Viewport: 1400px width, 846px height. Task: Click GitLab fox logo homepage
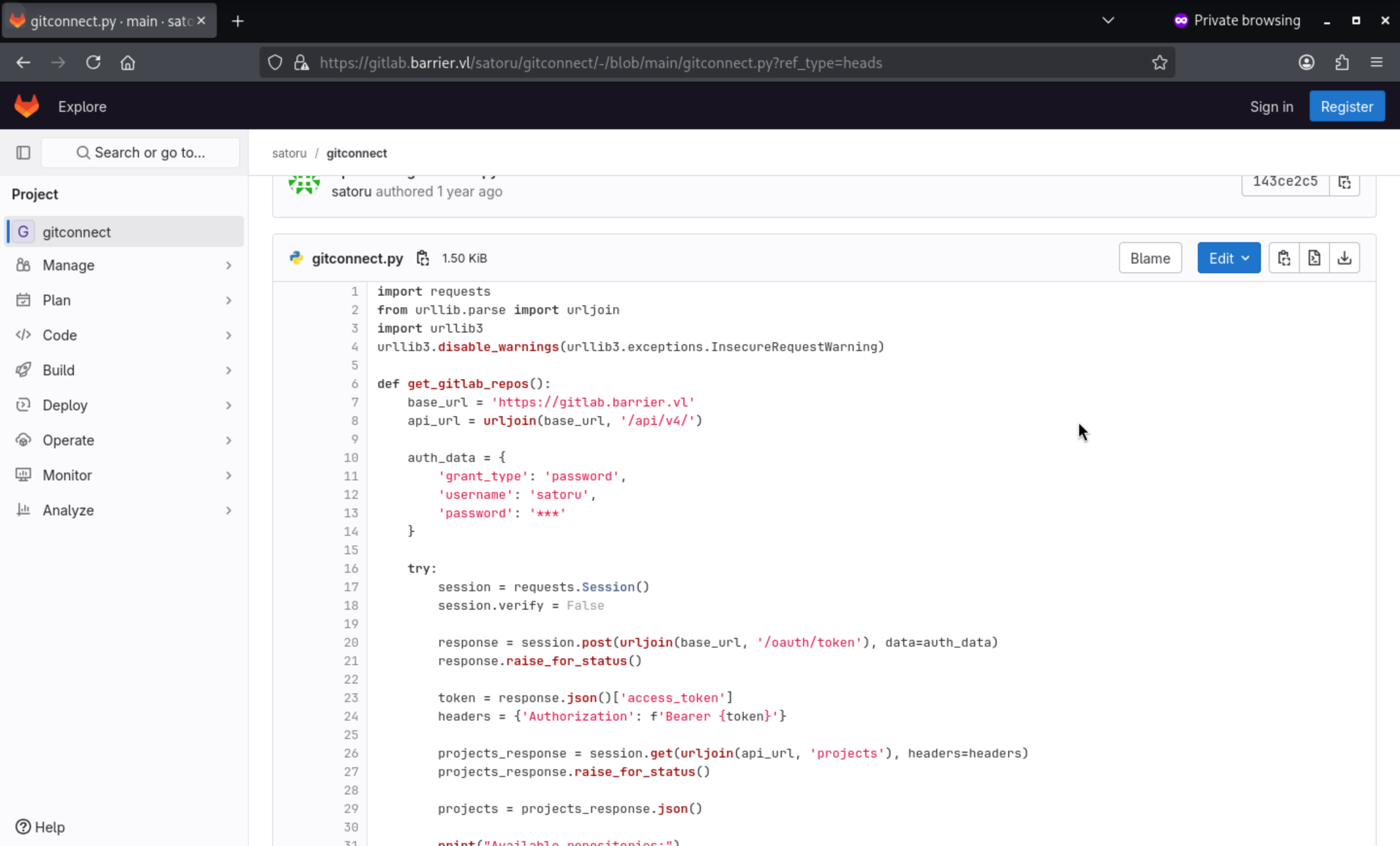pos(27,106)
